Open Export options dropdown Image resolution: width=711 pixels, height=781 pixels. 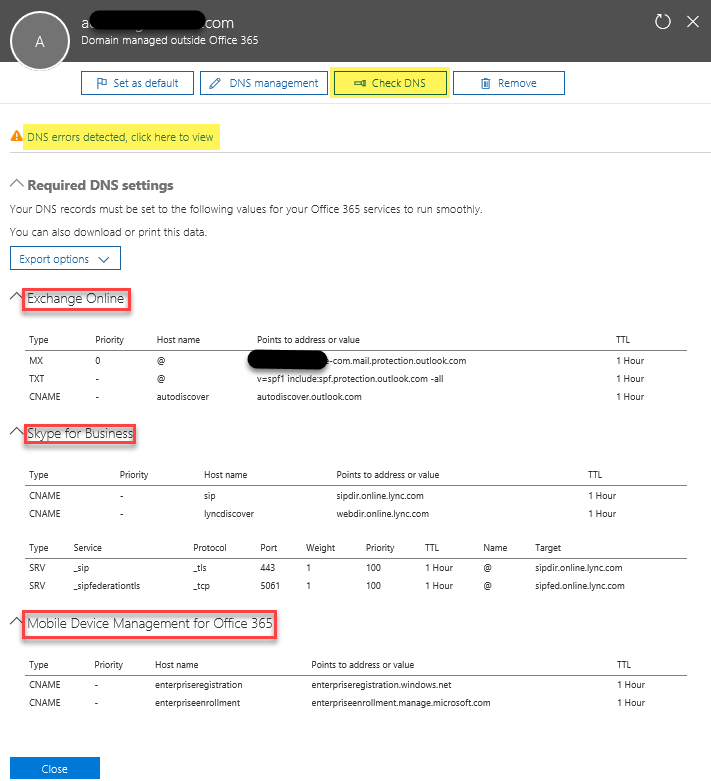point(65,259)
